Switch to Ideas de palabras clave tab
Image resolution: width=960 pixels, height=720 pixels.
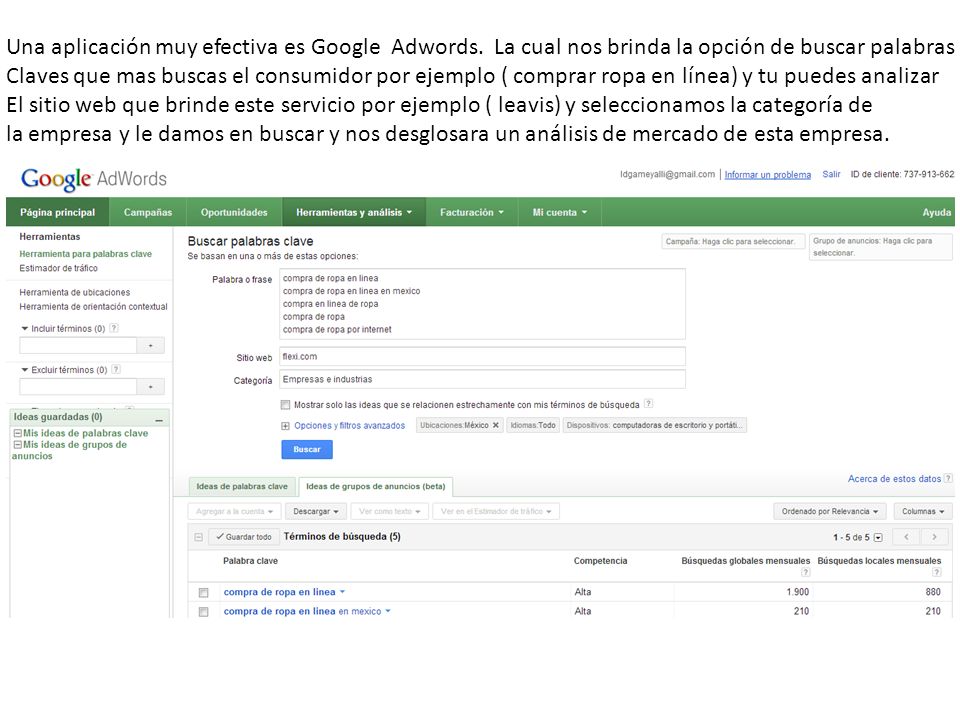pyautogui.click(x=242, y=486)
